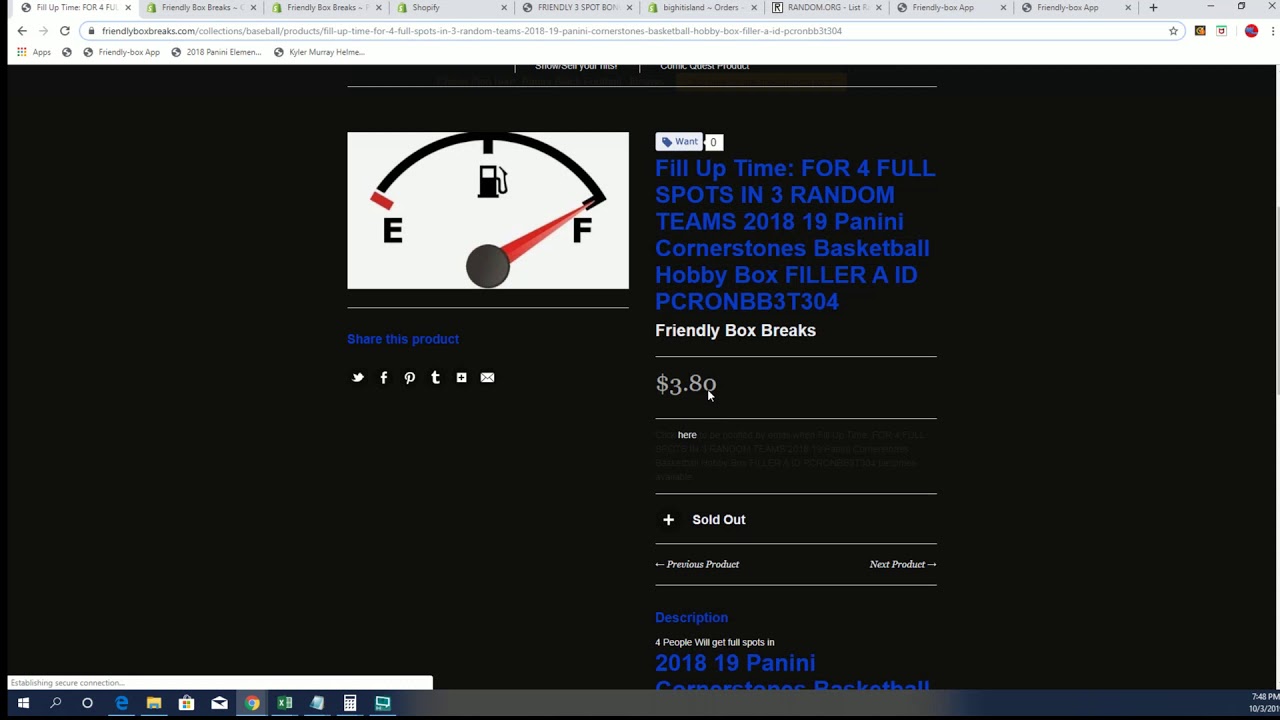Share product by email icon
Image resolution: width=1280 pixels, height=720 pixels.
pos(487,378)
